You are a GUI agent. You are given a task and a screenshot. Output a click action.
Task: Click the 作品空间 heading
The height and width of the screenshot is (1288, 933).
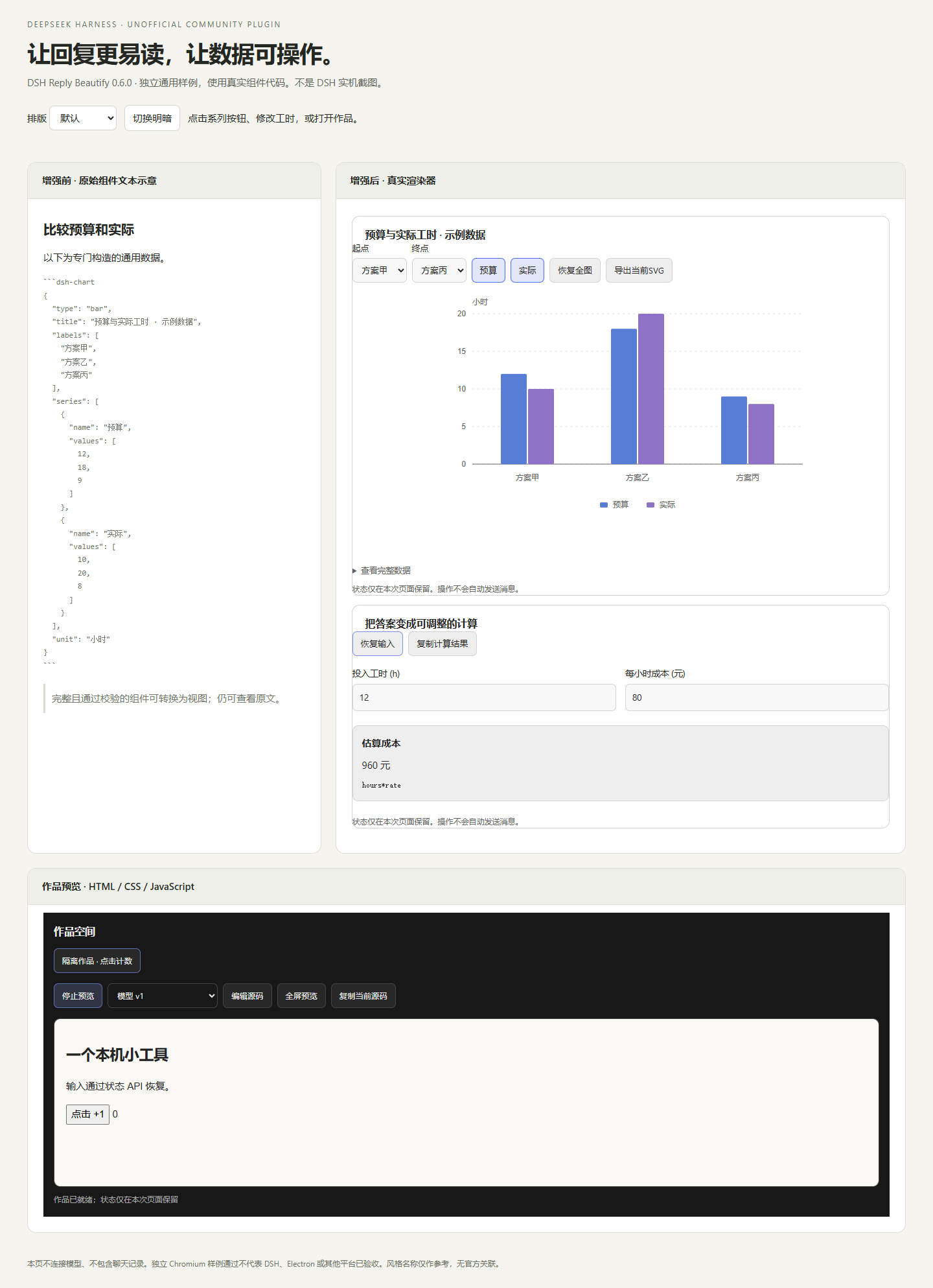click(75, 931)
